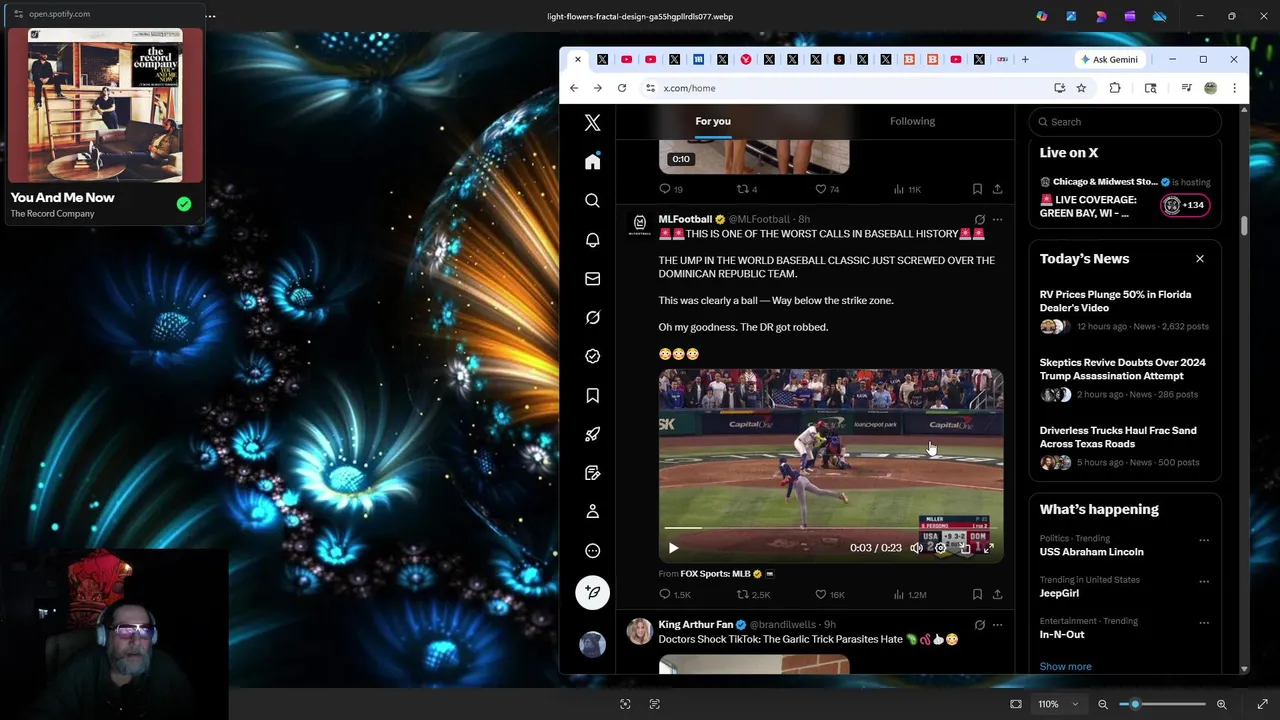1280x720 pixels.
Task: Close the Today's News panel
Action: (1200, 259)
